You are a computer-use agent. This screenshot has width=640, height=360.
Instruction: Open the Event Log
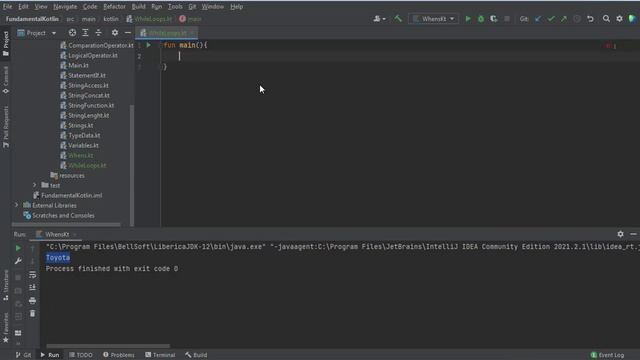pos(607,355)
